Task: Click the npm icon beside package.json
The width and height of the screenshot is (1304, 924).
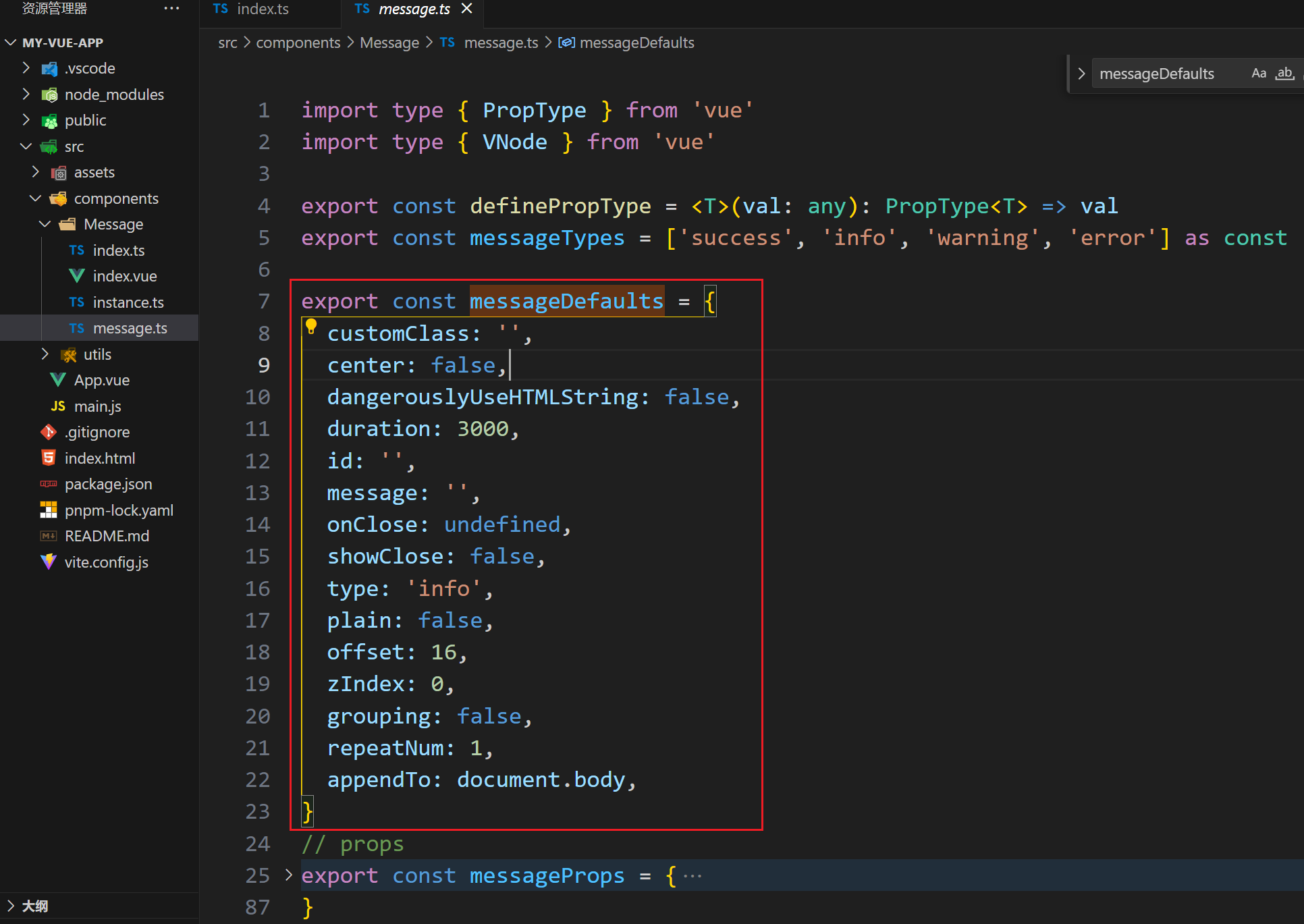Action: pyautogui.click(x=48, y=484)
